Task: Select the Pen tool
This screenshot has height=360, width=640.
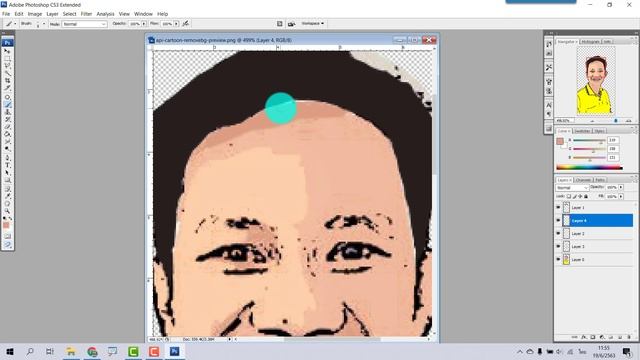Action: [x=7, y=158]
